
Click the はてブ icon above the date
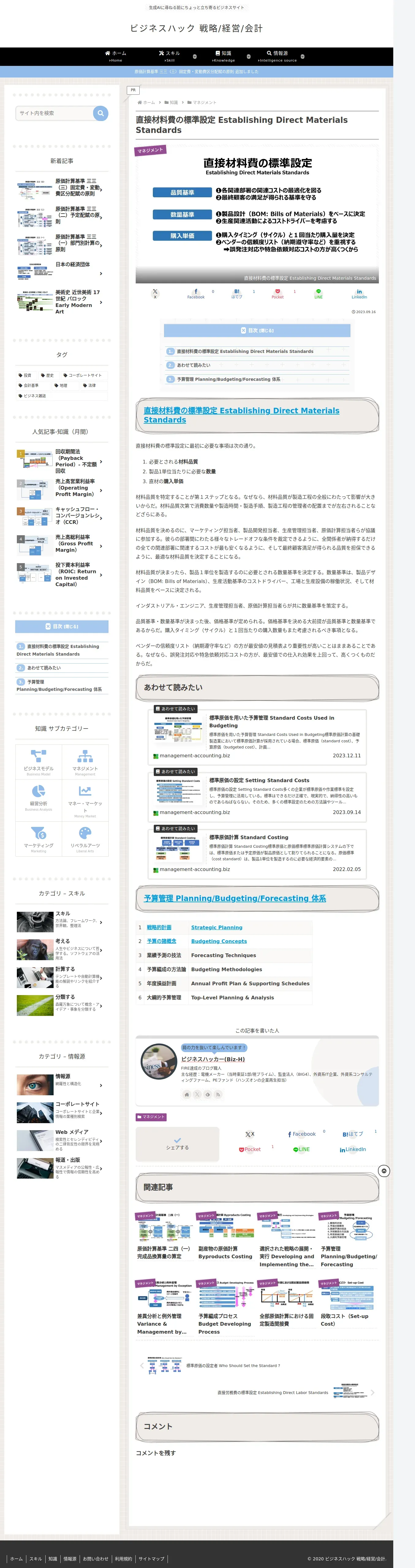point(237,294)
